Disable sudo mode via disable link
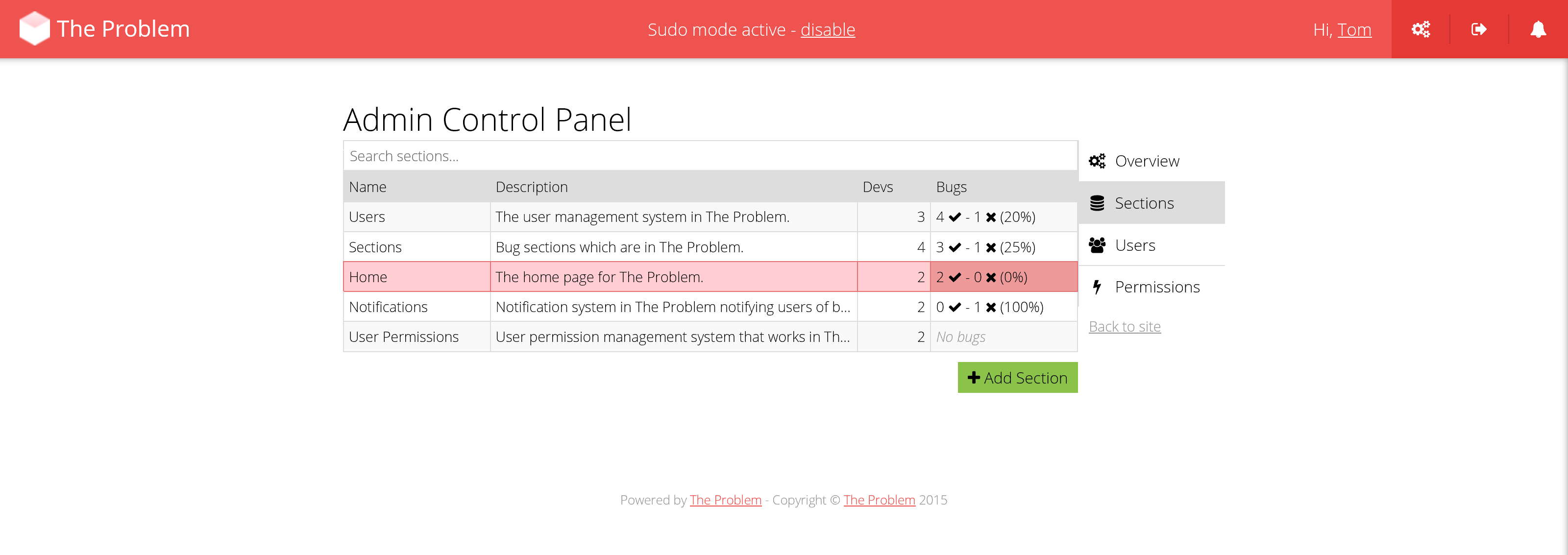 pos(827,30)
